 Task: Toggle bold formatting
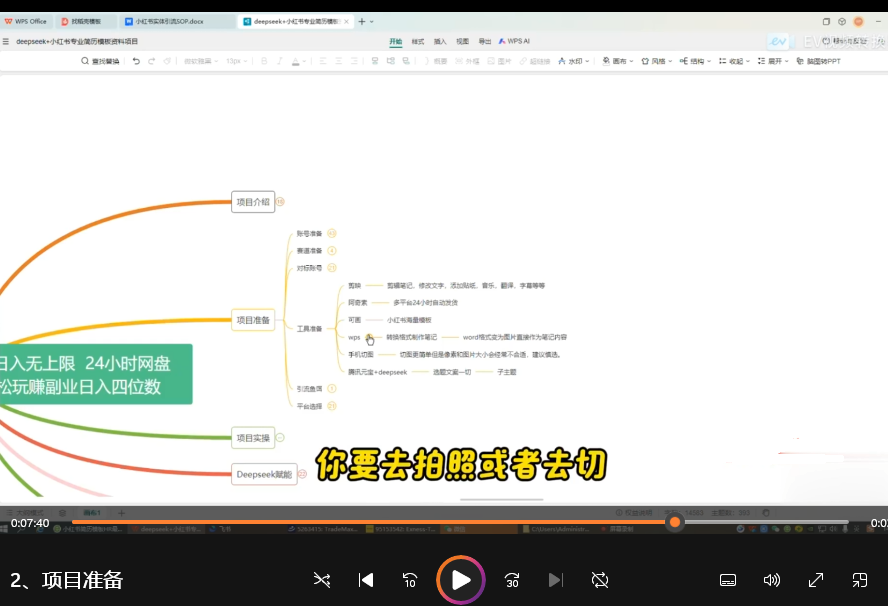click(264, 61)
